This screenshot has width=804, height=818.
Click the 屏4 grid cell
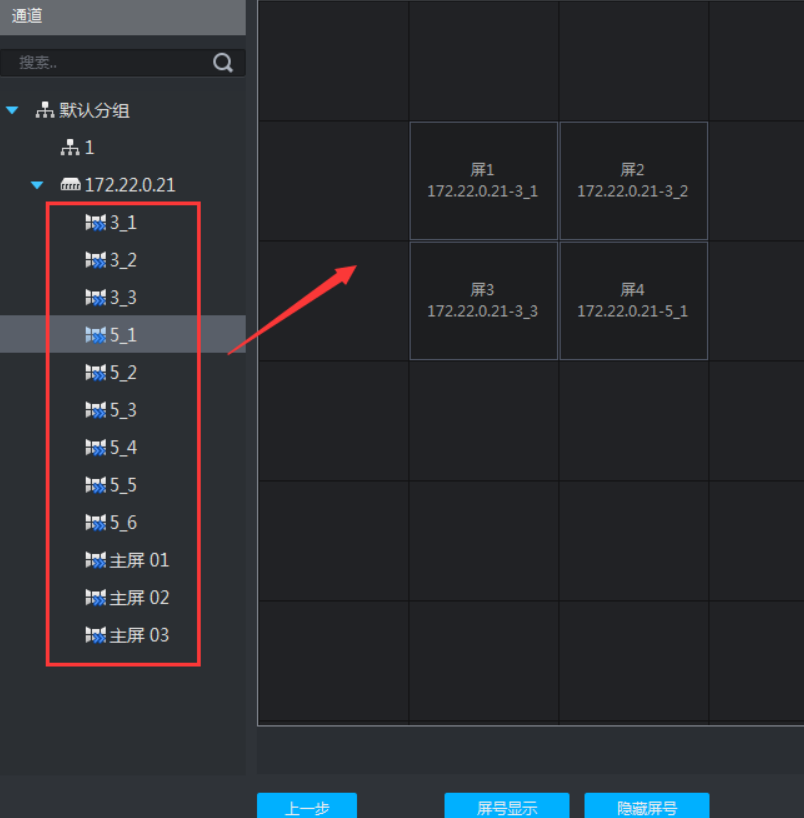tap(633, 301)
